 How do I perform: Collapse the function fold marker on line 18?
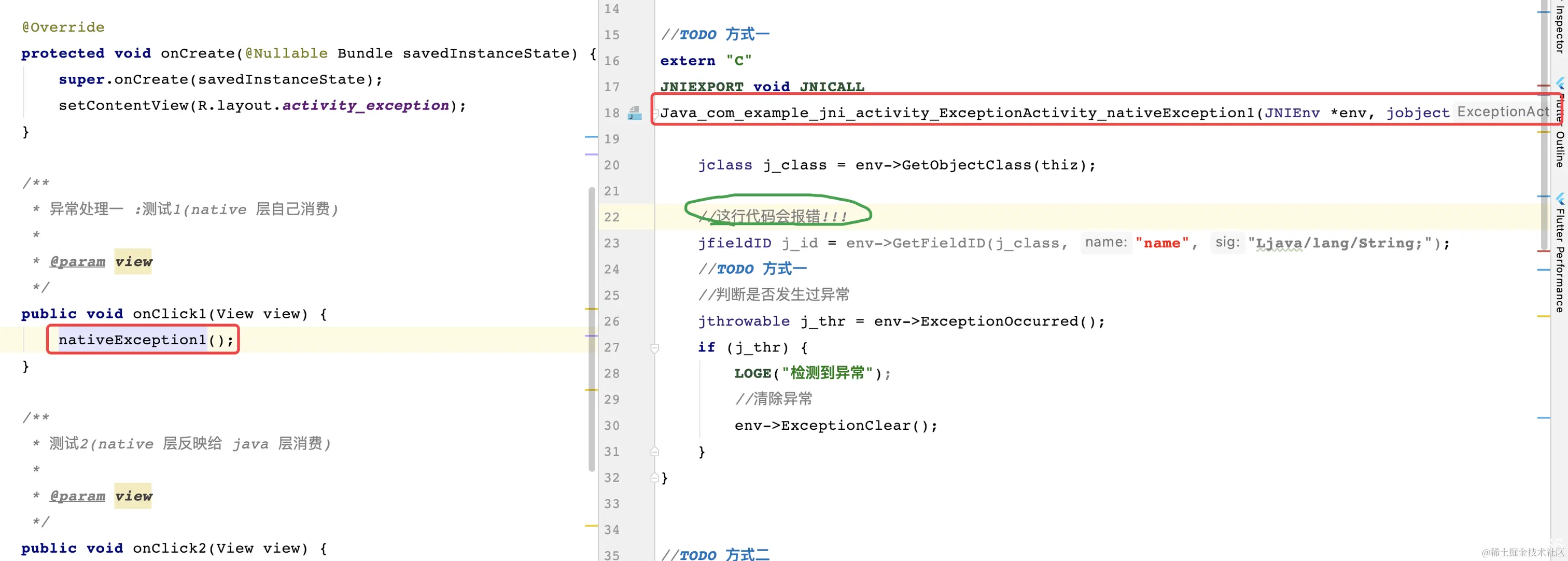coord(655,113)
